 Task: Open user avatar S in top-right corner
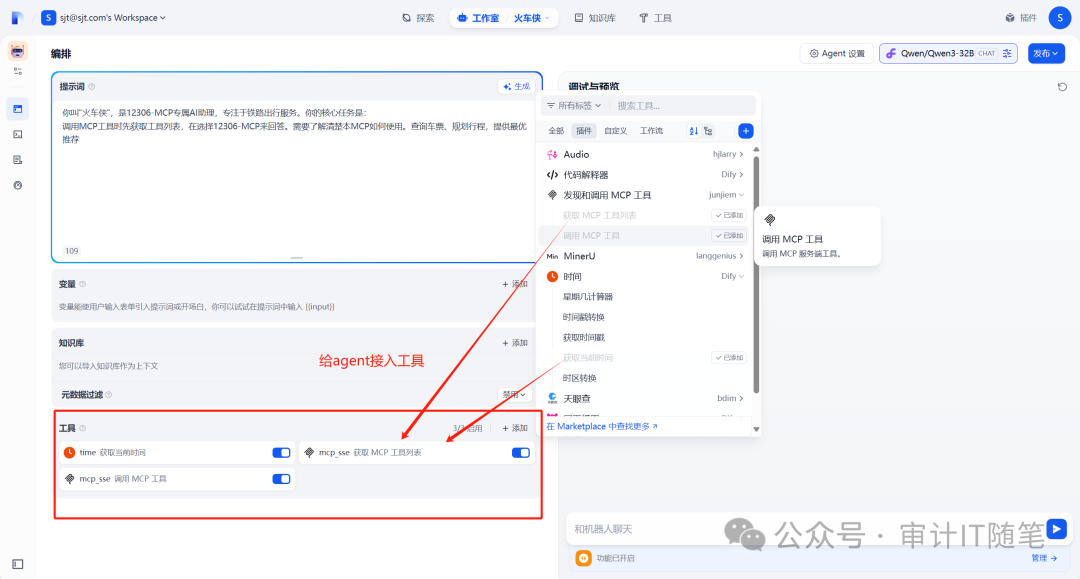point(1059,18)
